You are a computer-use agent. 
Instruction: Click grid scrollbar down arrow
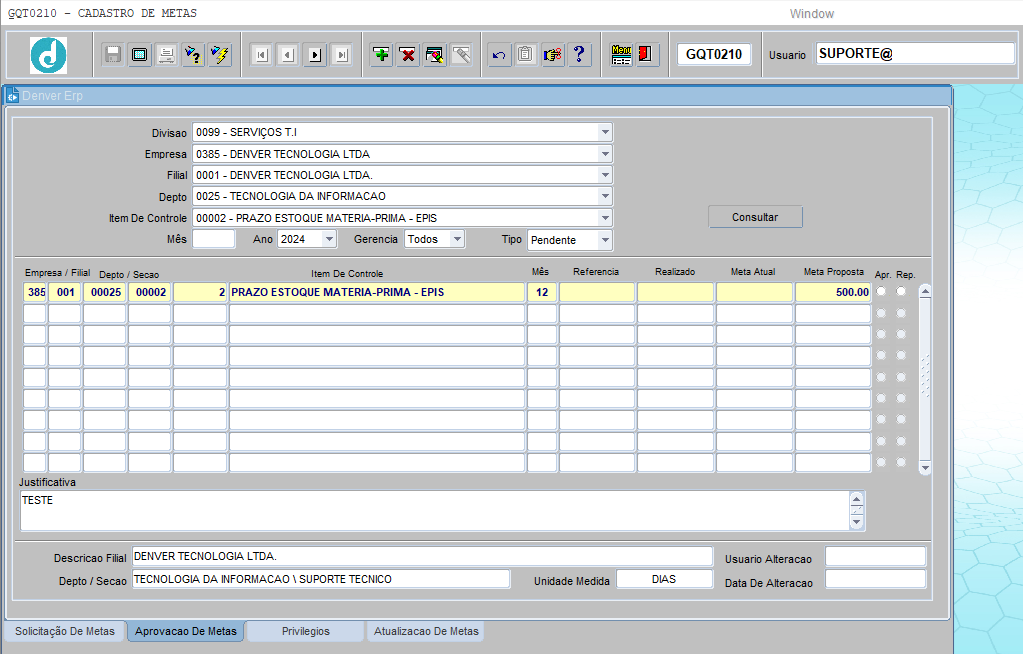coord(924,468)
